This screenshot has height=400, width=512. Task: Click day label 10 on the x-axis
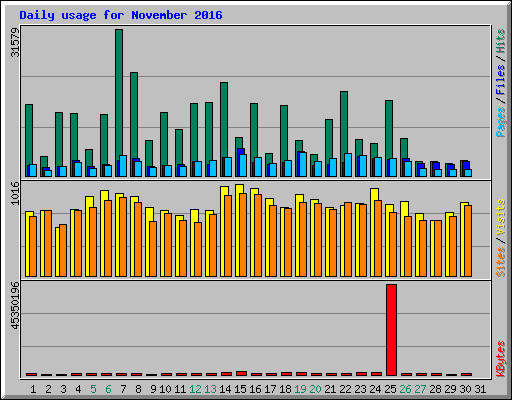pyautogui.click(x=165, y=389)
